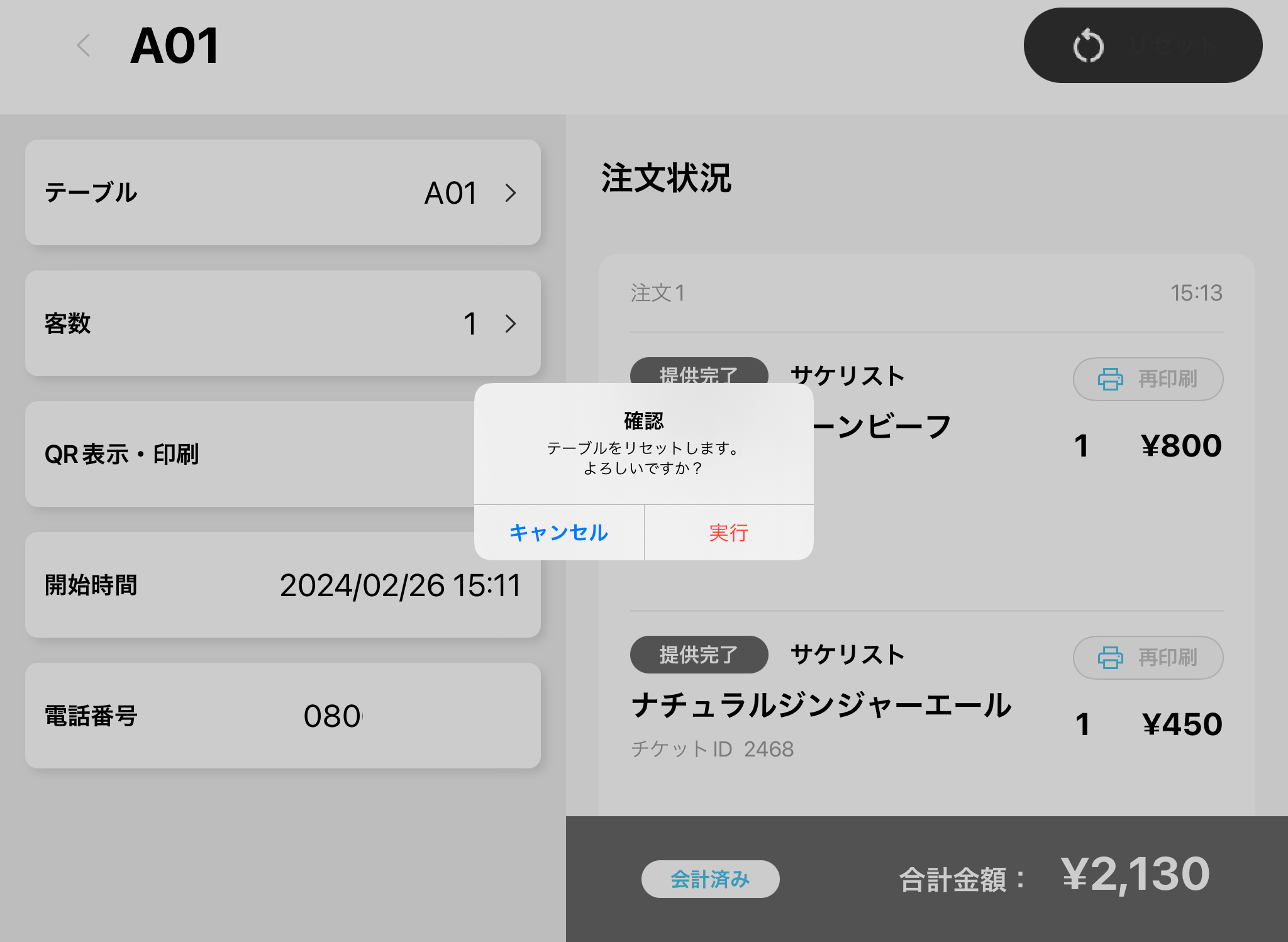
Task: Click 再印刷 label for corned beef order
Action: point(1167,379)
